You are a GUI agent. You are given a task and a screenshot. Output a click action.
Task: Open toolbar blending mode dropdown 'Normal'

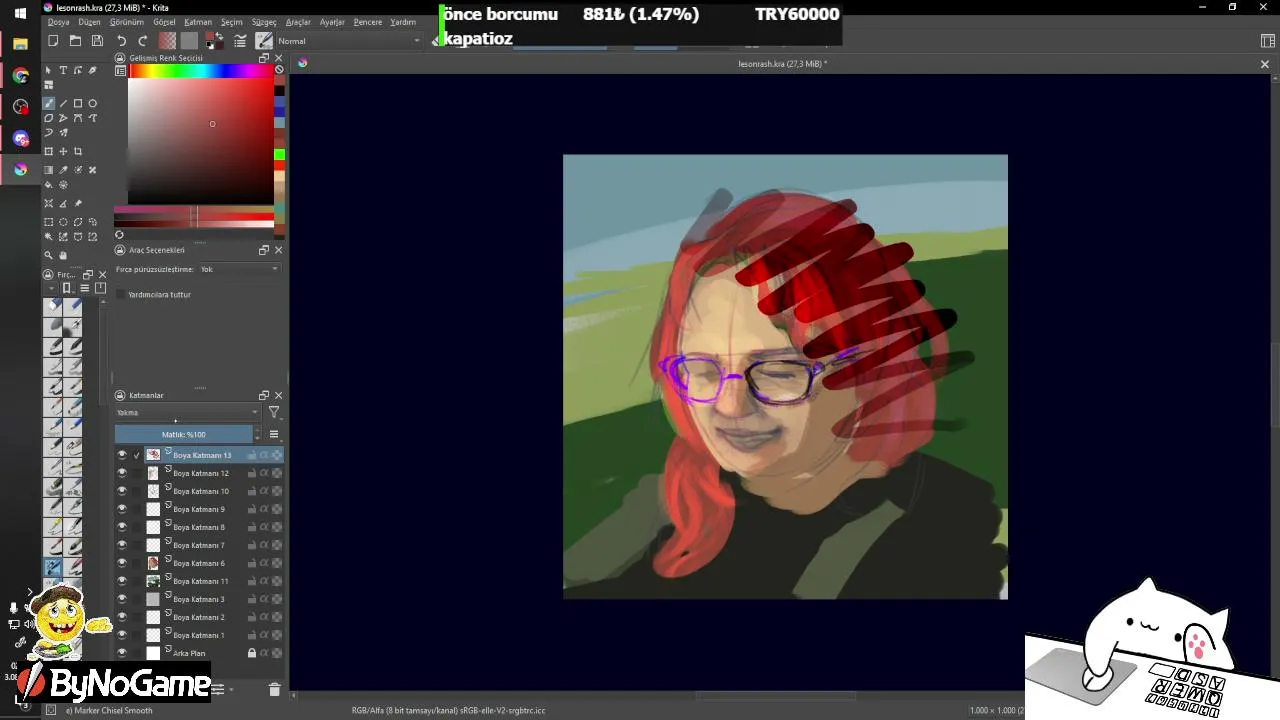click(350, 41)
